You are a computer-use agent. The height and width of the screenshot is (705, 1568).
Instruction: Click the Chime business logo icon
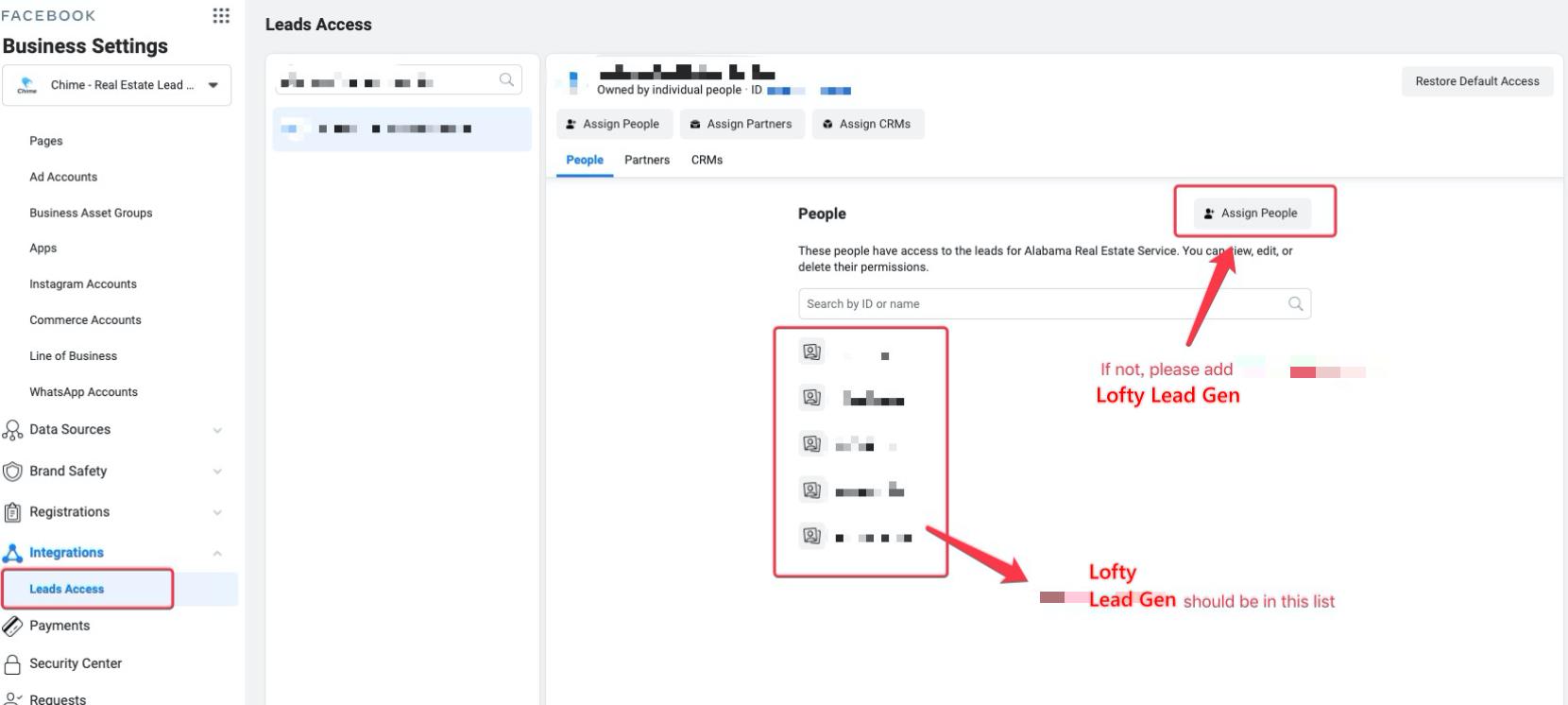pos(27,85)
